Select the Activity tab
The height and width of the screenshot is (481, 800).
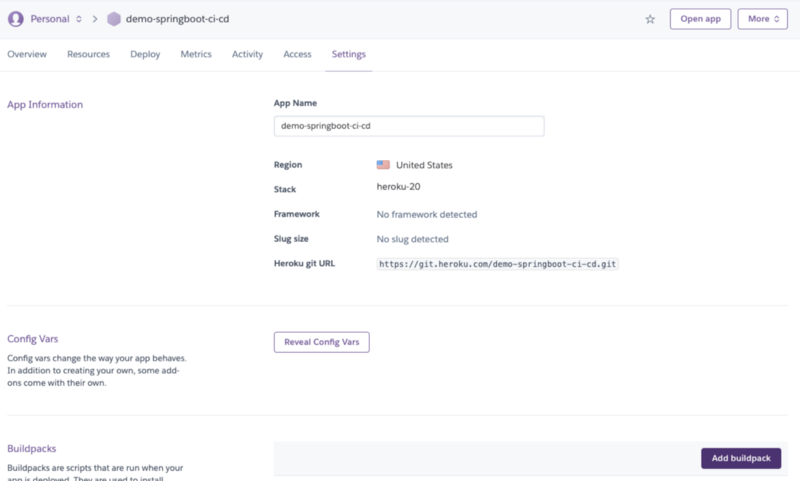coord(247,54)
